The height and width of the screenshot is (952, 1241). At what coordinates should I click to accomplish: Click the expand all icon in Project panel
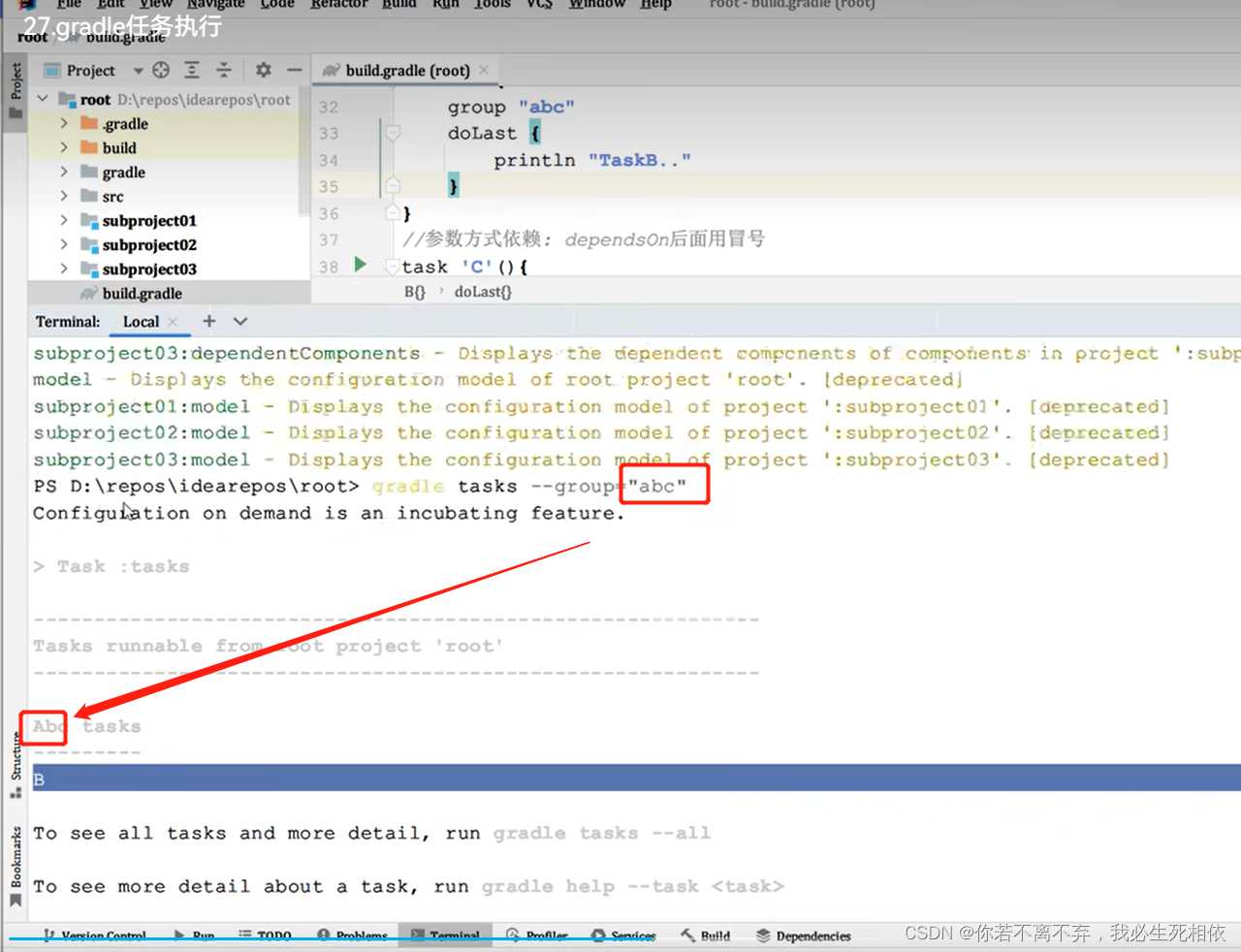click(192, 70)
